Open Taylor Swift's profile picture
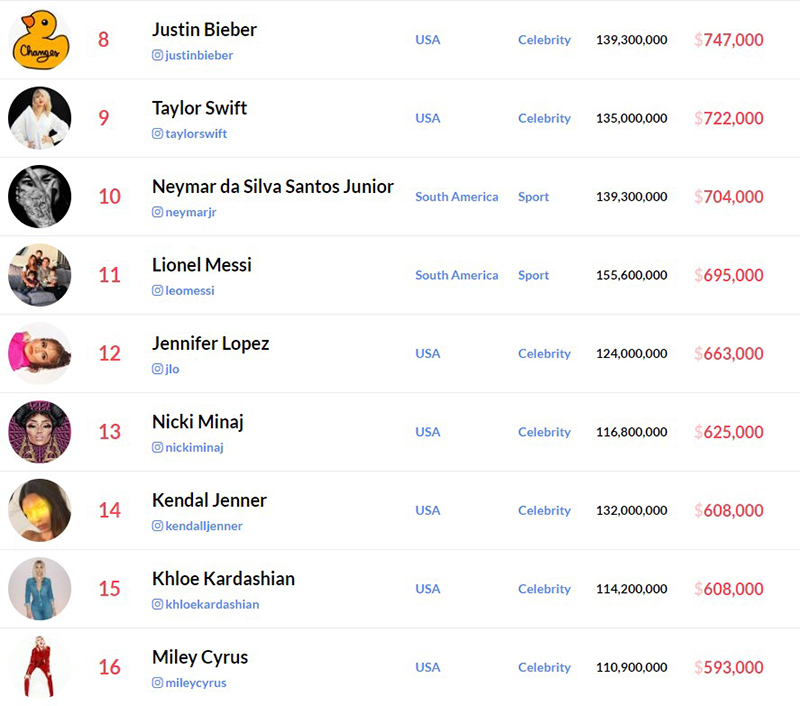Image resolution: width=800 pixels, height=706 pixels. [x=40, y=118]
